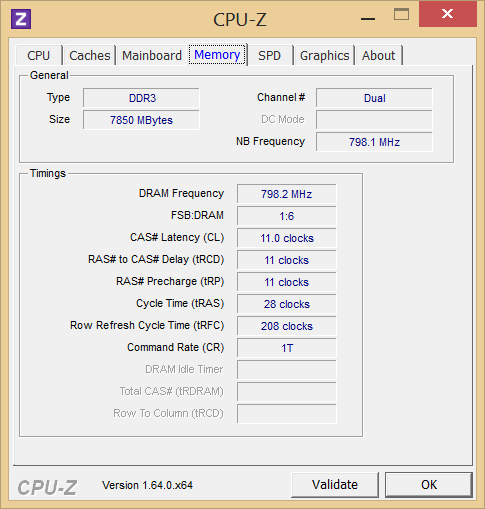
Task: Click the Command Rate (CR) label
Action: tap(176, 347)
